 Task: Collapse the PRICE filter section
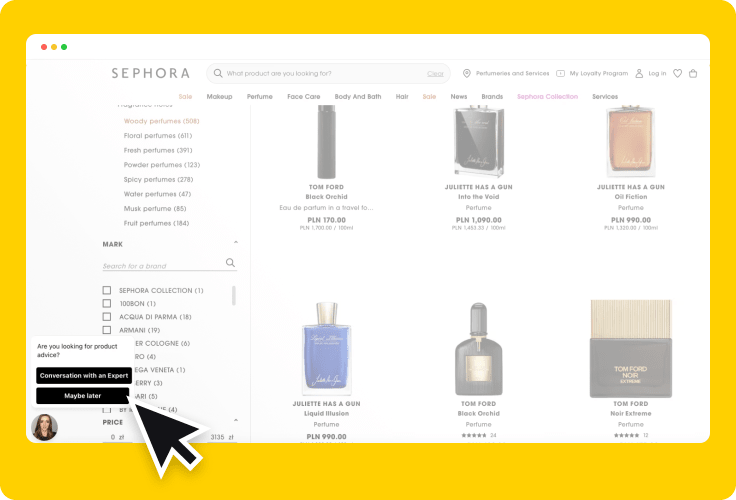[236, 420]
